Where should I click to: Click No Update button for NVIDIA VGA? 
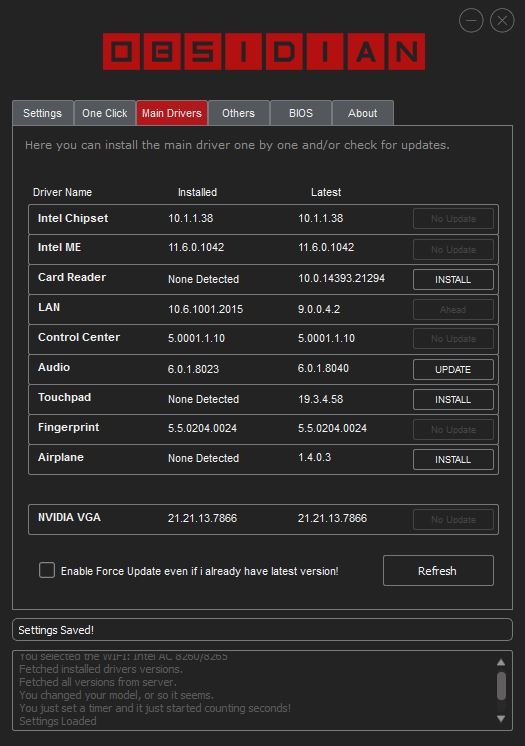pos(453,519)
